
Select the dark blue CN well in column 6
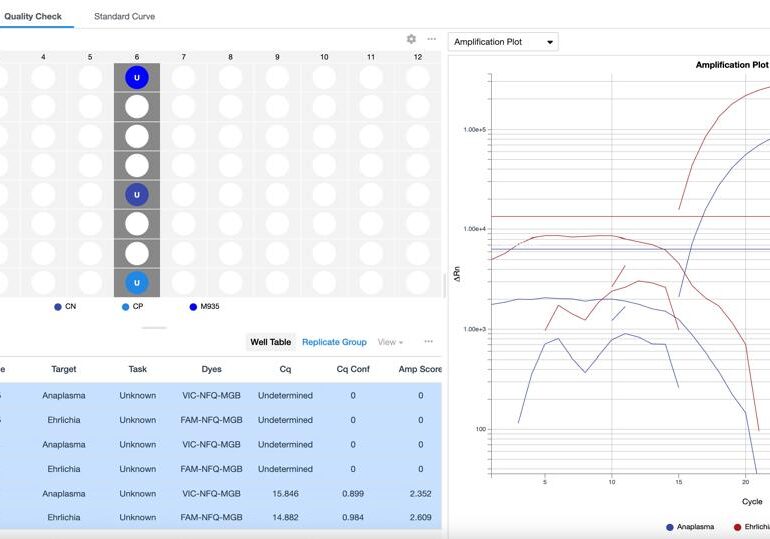pos(137,195)
